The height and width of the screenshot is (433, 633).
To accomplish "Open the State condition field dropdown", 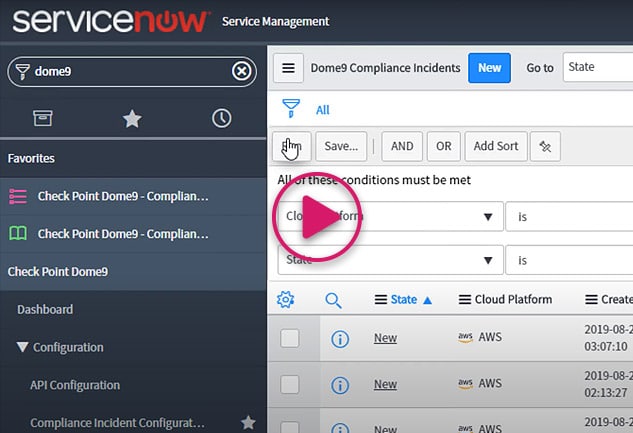I will (390, 260).
